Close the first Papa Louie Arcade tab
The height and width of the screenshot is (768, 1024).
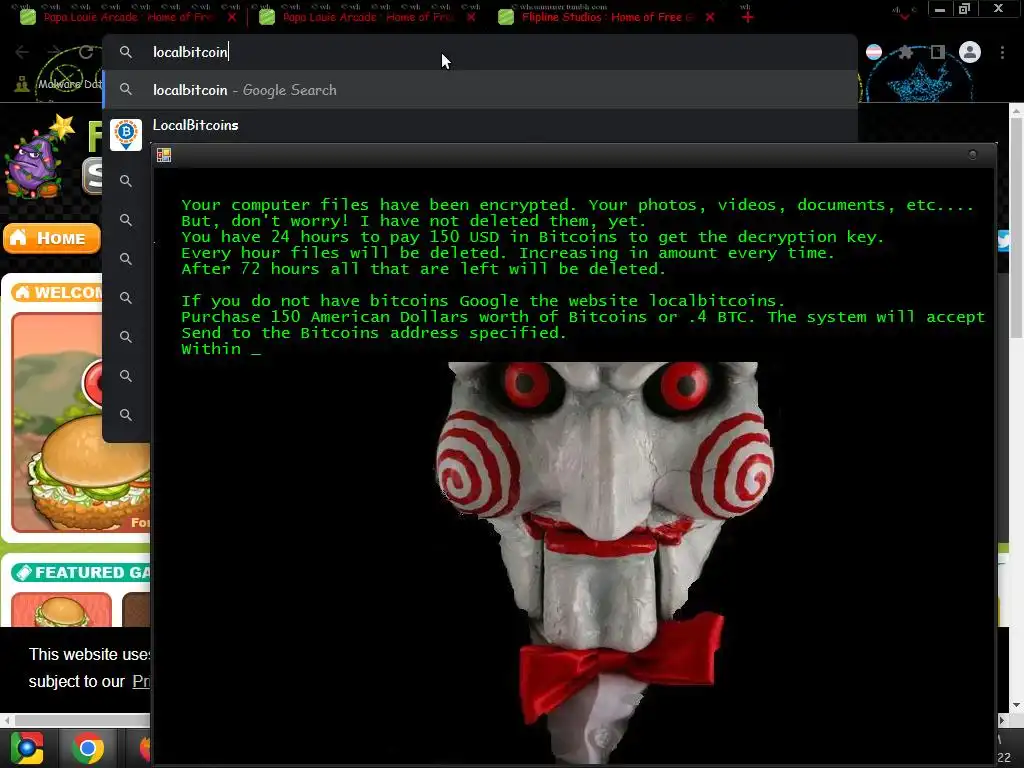(x=232, y=17)
